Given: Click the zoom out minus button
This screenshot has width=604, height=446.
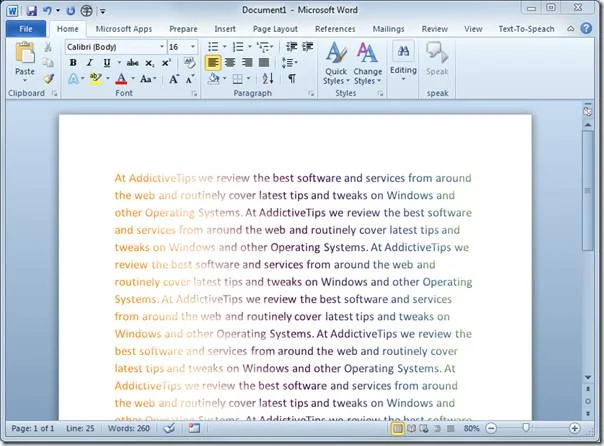Looking at the screenshot, I should click(491, 428).
